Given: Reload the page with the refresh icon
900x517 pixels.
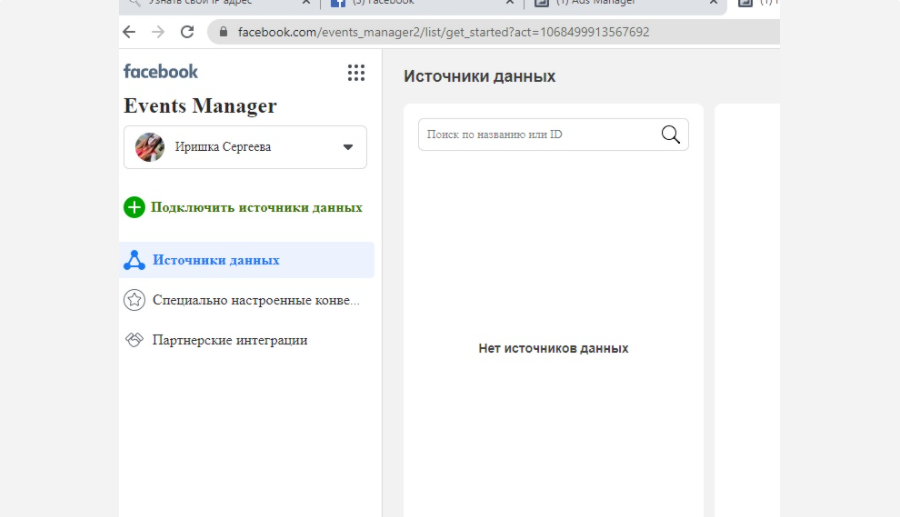Looking at the screenshot, I should [187, 32].
